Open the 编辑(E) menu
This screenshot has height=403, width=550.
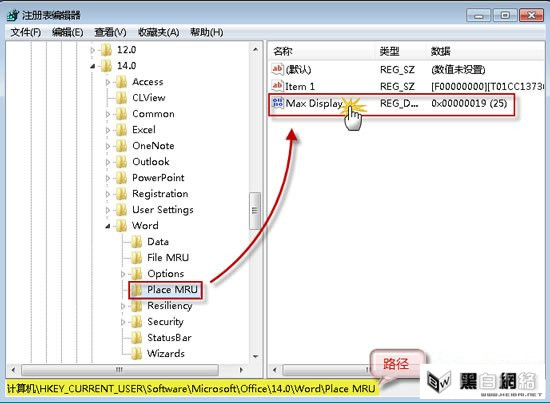pyautogui.click(x=67, y=33)
